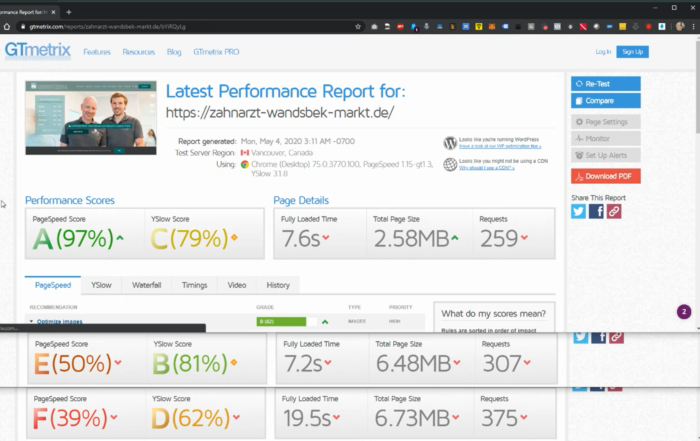
Task: Click the Log In link
Action: point(603,52)
